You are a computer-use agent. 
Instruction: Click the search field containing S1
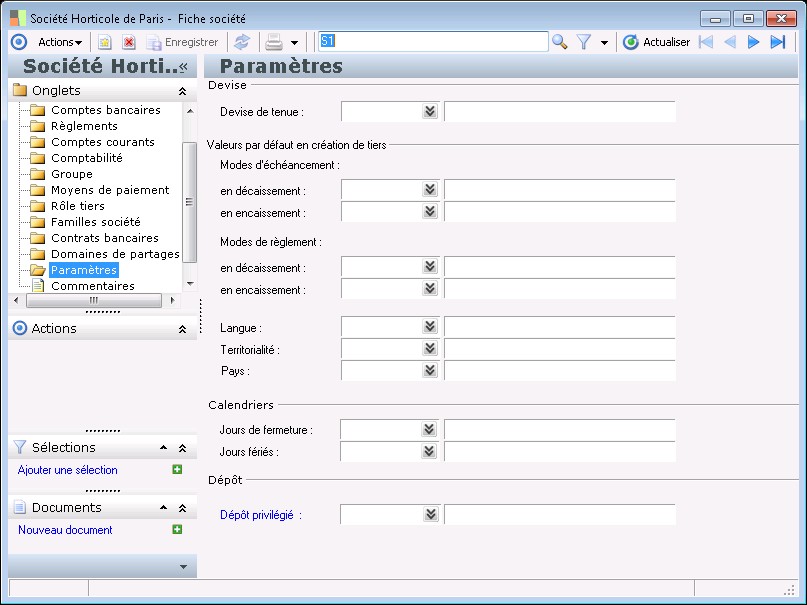click(433, 42)
